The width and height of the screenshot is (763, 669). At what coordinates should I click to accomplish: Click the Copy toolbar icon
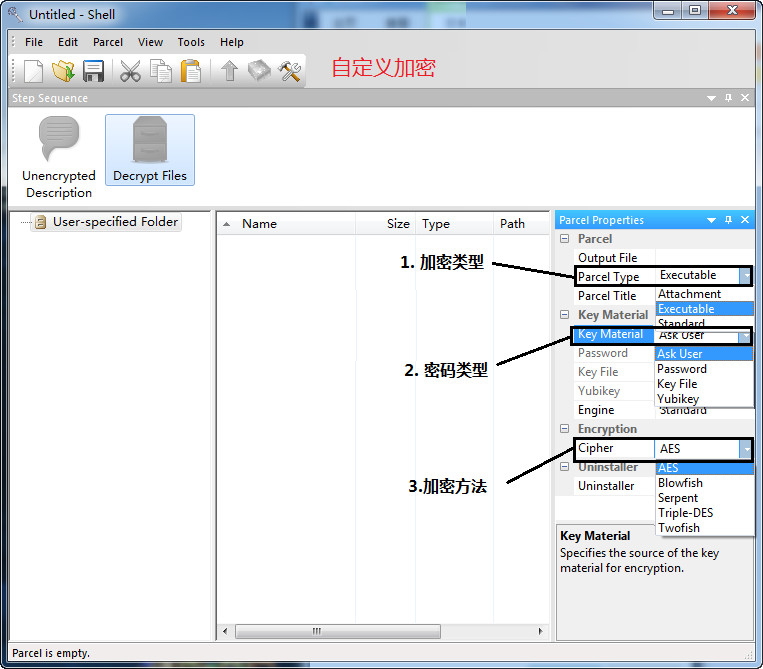[161, 71]
